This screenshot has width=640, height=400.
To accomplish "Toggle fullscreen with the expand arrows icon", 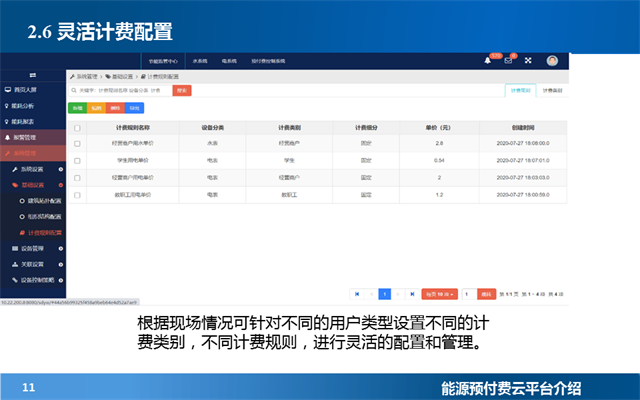I will click(528, 60).
